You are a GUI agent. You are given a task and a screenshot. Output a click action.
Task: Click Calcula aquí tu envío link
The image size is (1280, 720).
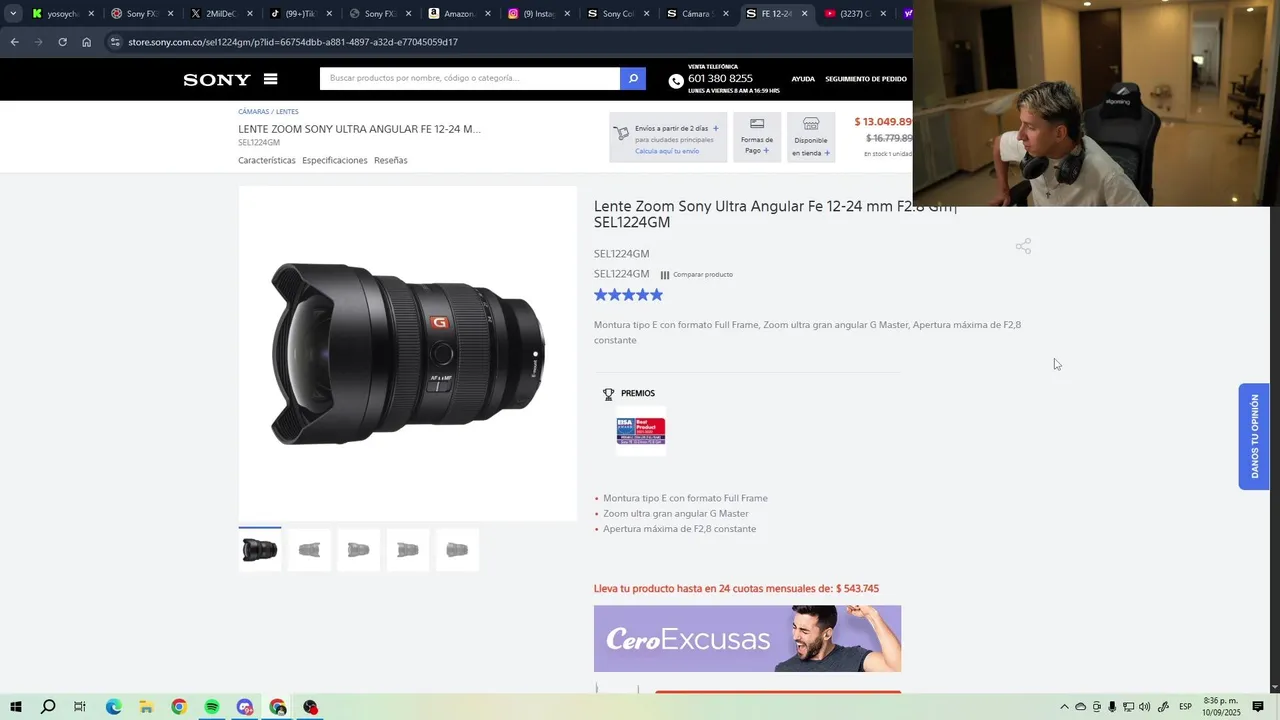667,151
